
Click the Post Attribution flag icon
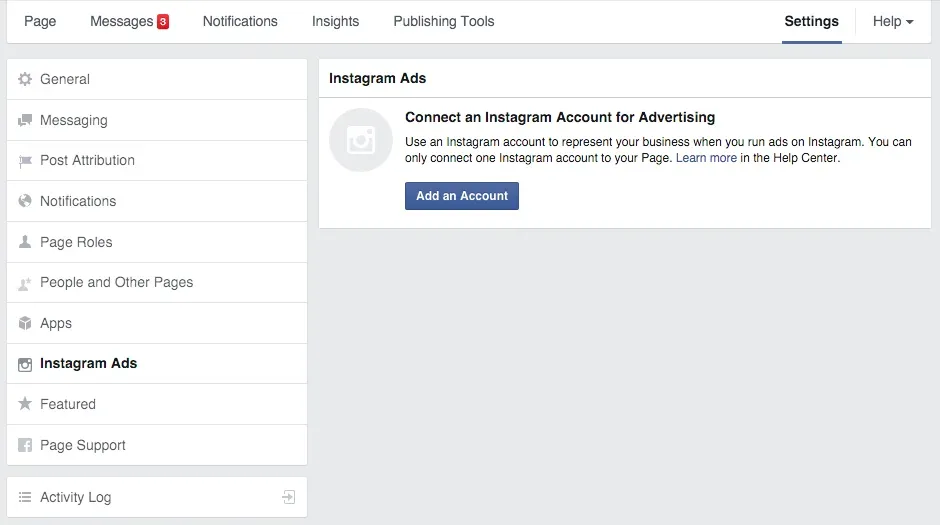pos(25,161)
